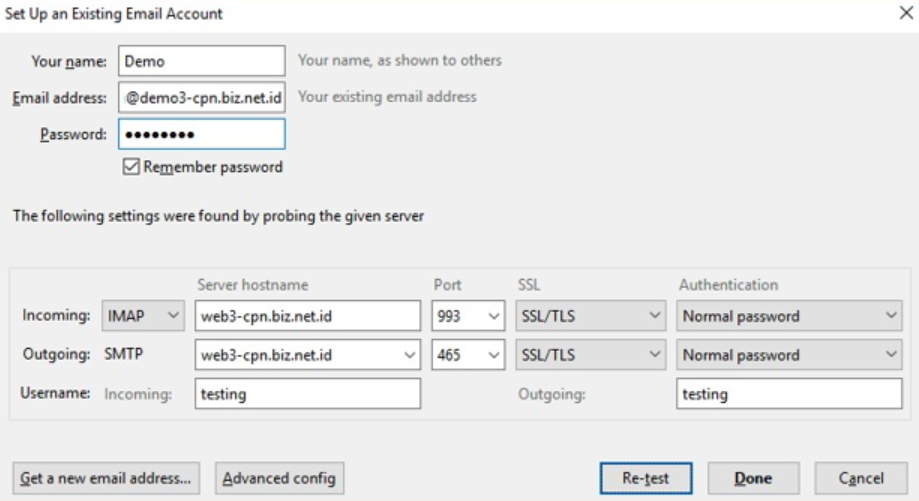
Task: Click the Email address input field
Action: (x=201, y=97)
